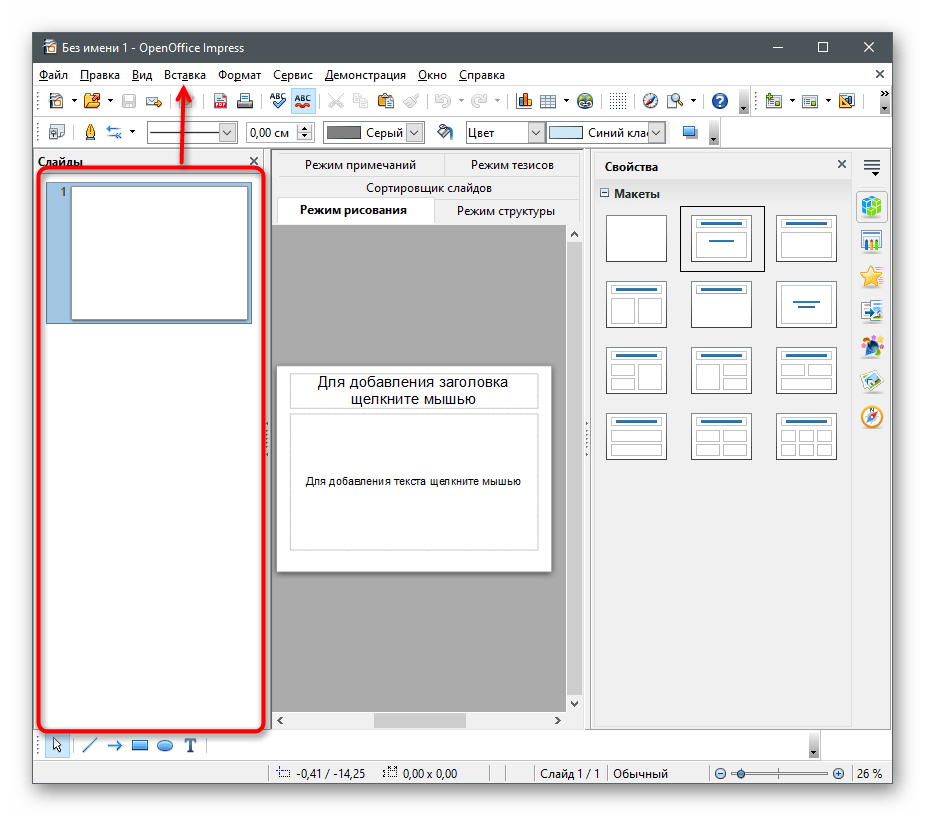The image size is (925, 816).
Task: Expand the gray line color dropdown
Action: click(415, 132)
